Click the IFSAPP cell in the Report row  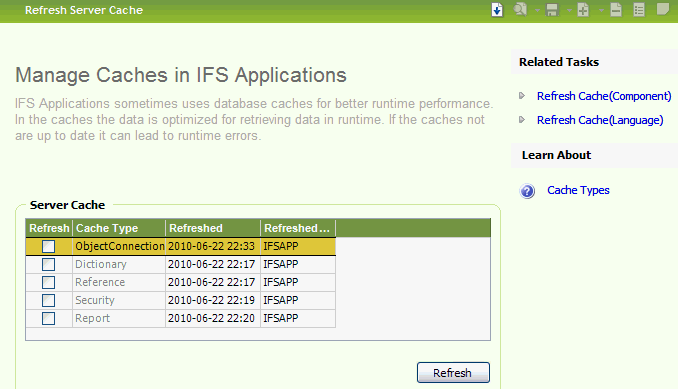[x=298, y=319]
